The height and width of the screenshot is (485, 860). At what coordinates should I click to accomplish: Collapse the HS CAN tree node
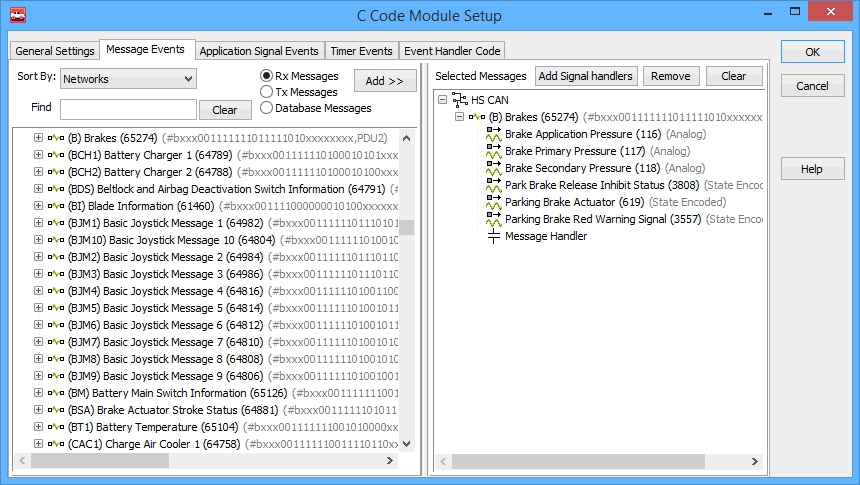coord(443,100)
